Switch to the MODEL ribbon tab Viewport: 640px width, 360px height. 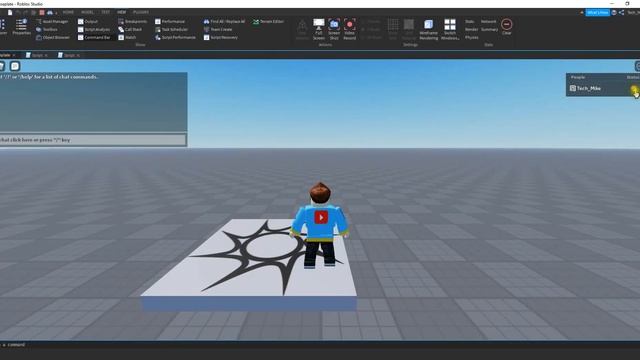[x=87, y=12]
